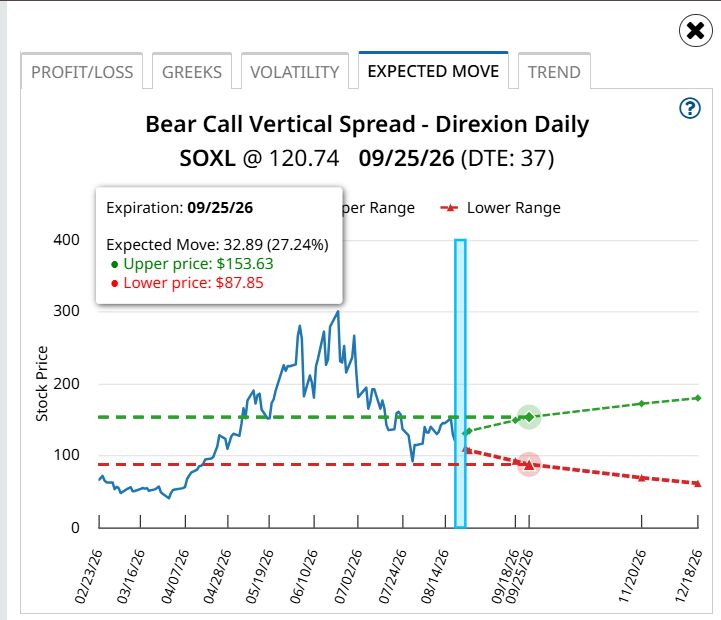Open the help question mark icon
721x620 pixels.
tap(690, 109)
